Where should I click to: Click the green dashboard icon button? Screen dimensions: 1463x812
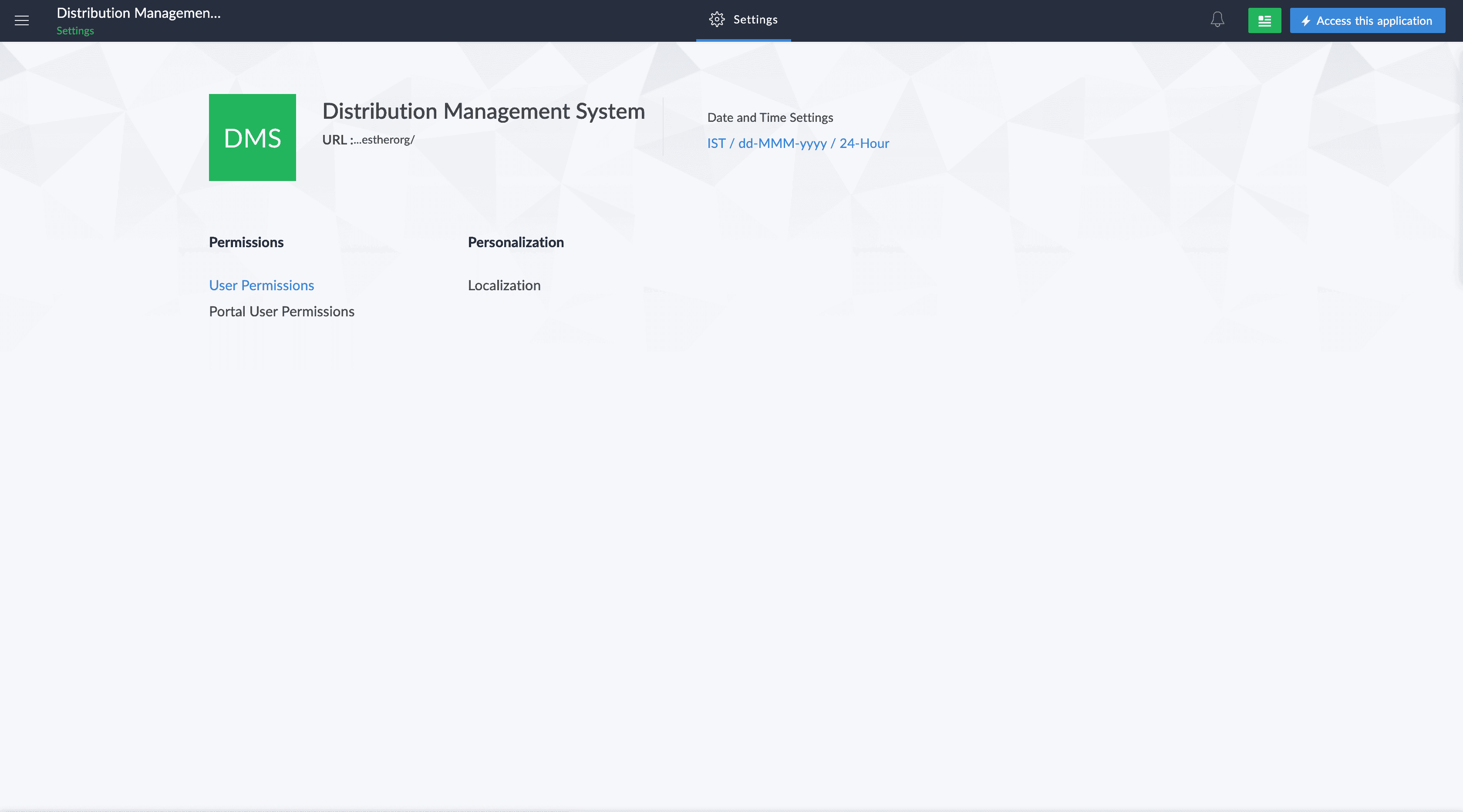(x=1264, y=20)
